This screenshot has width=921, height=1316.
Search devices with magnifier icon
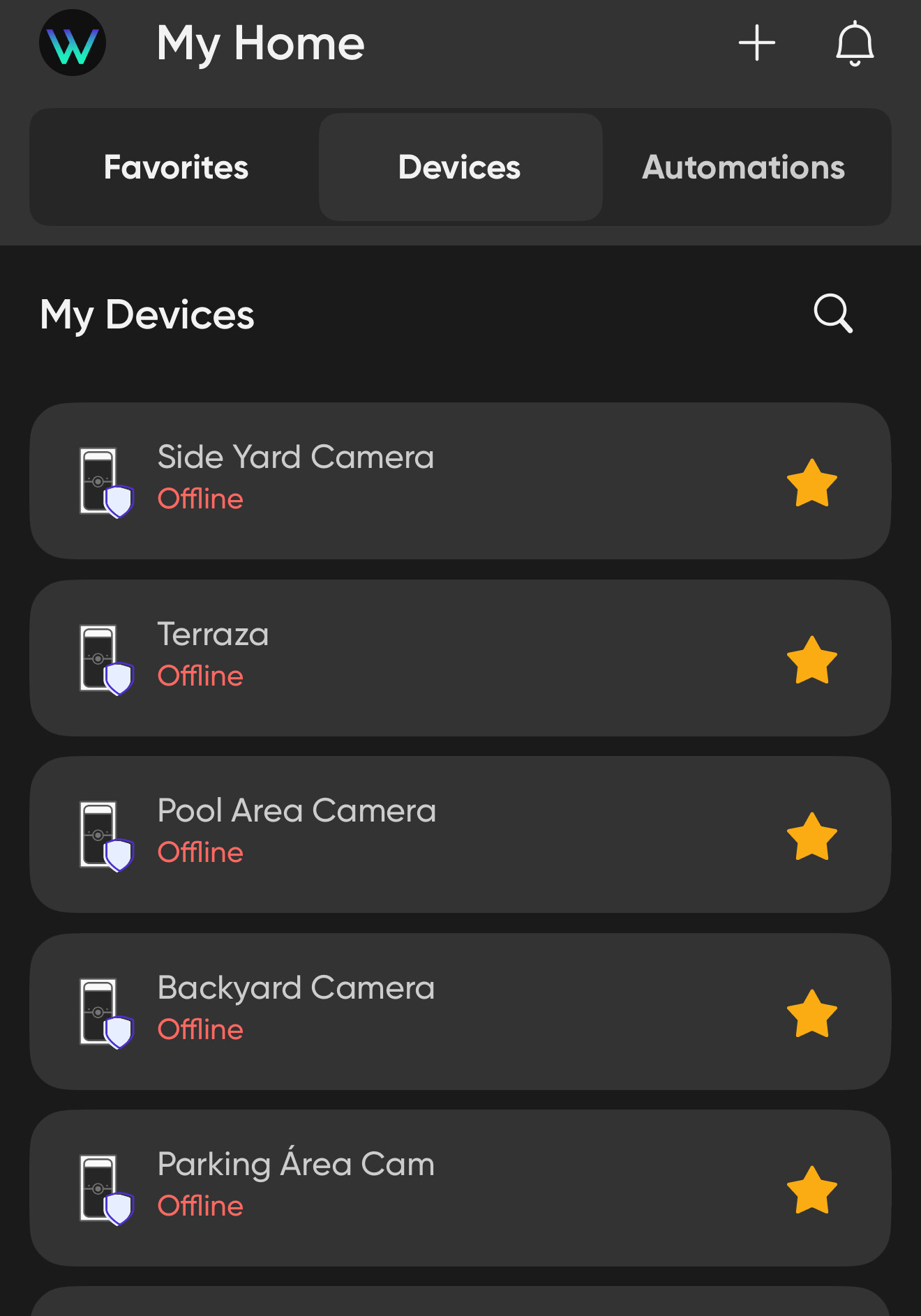(833, 314)
